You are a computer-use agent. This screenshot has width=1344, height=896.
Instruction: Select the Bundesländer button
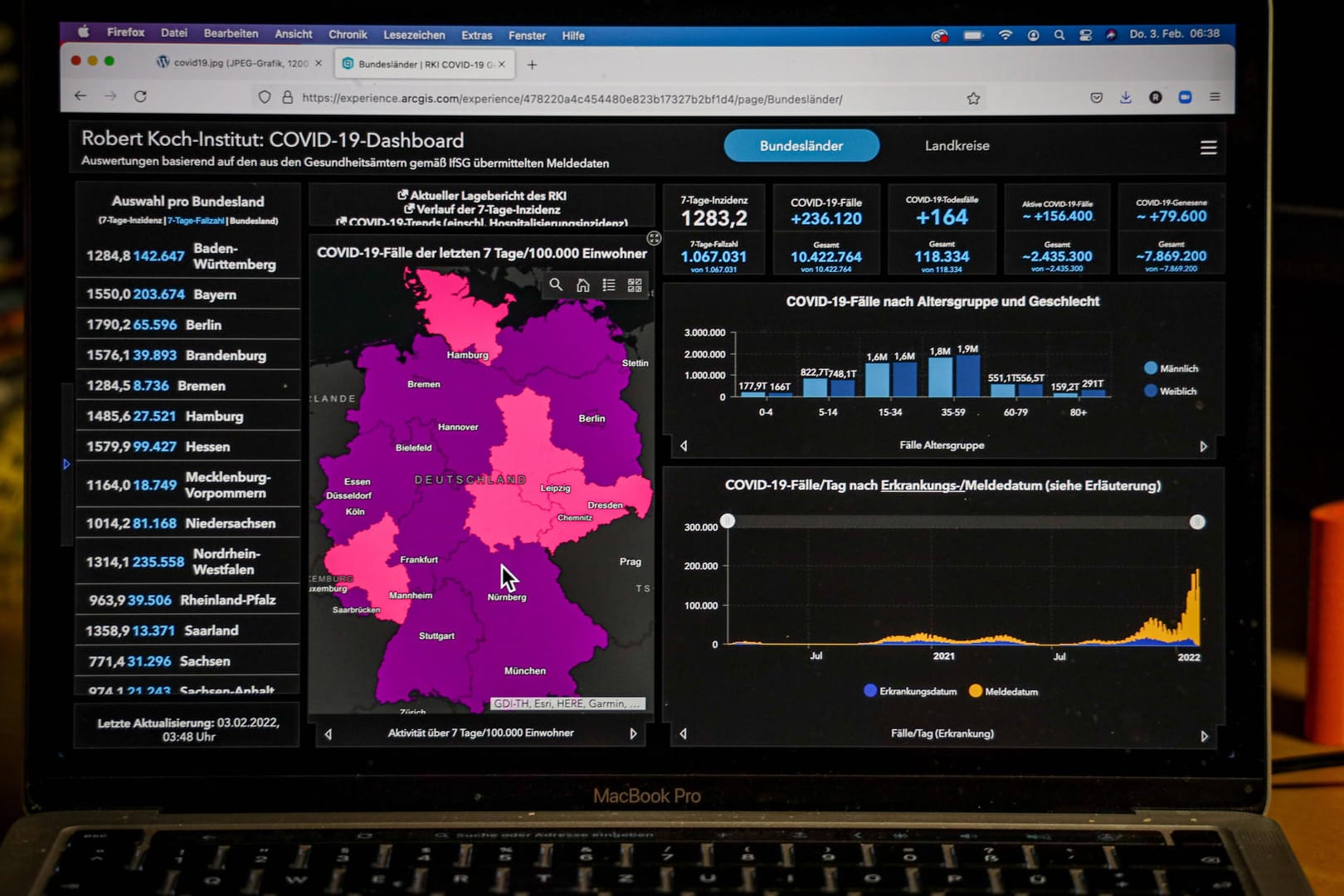tap(801, 146)
